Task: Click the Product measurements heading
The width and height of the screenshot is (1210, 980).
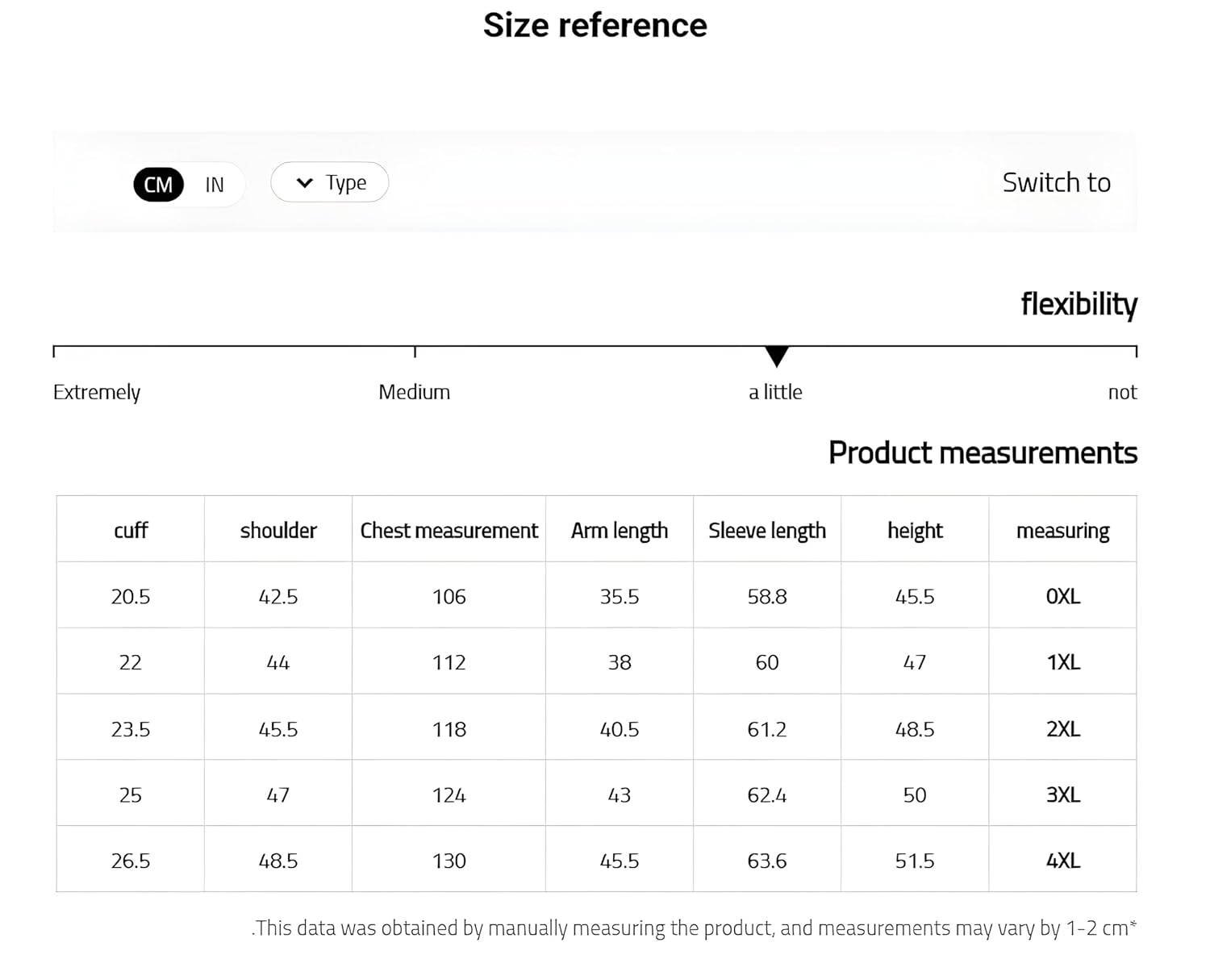Action: pos(983,452)
